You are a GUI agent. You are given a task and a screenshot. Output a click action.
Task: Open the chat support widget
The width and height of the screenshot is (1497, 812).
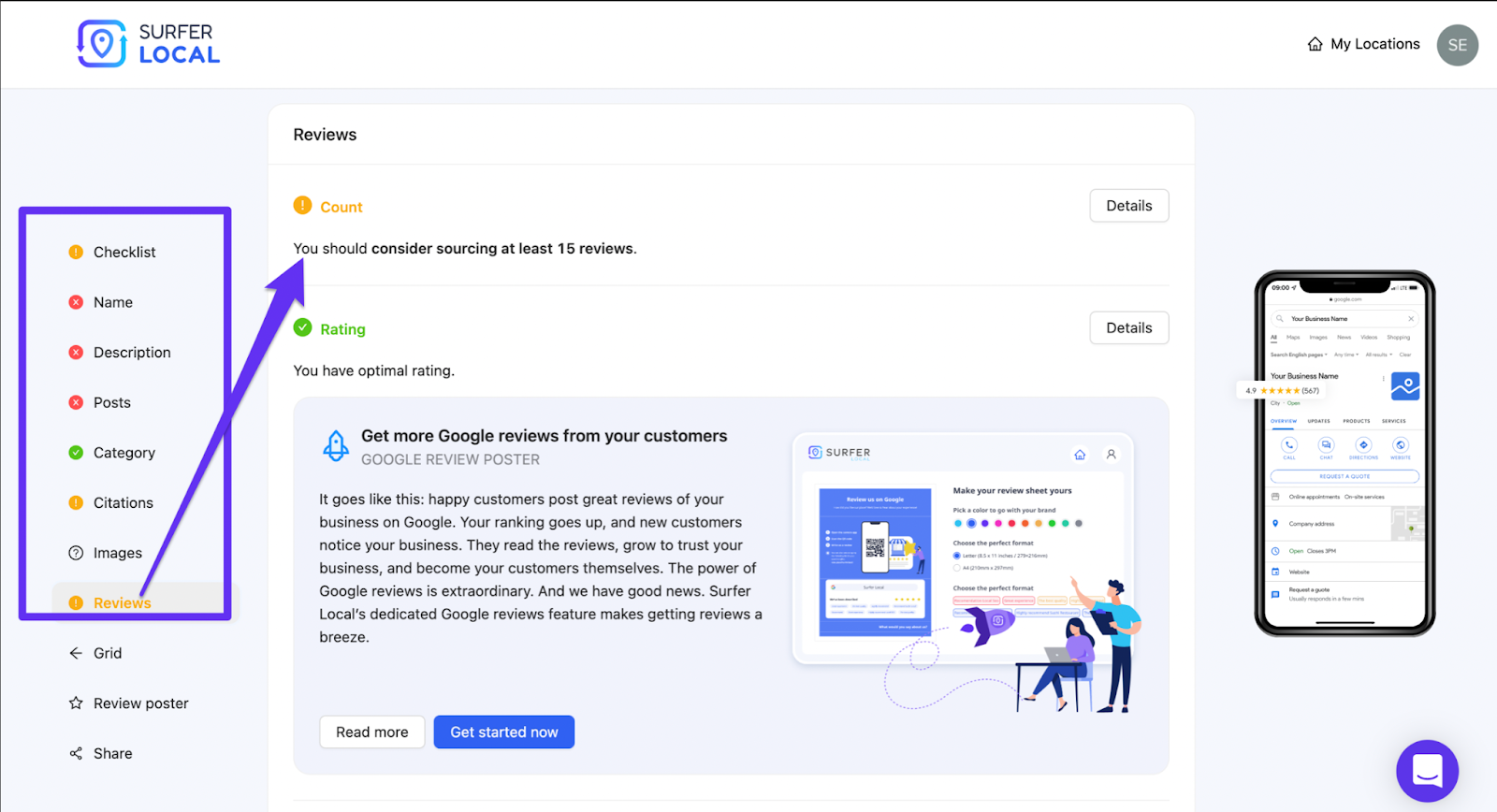tap(1427, 771)
